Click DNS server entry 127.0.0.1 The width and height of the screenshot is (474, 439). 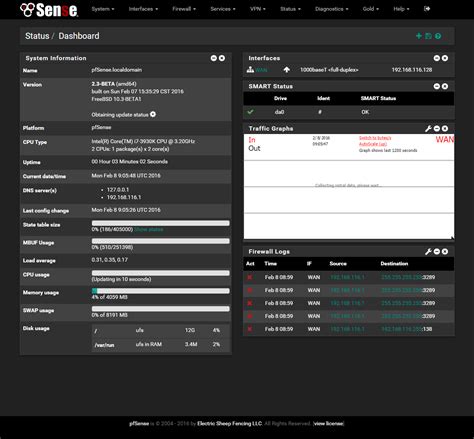[x=118, y=190]
